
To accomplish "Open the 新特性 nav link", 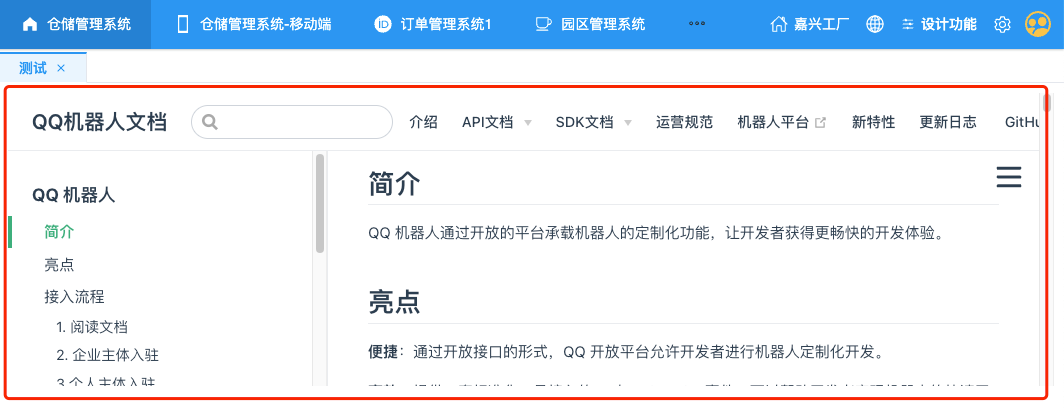I will click(873, 122).
